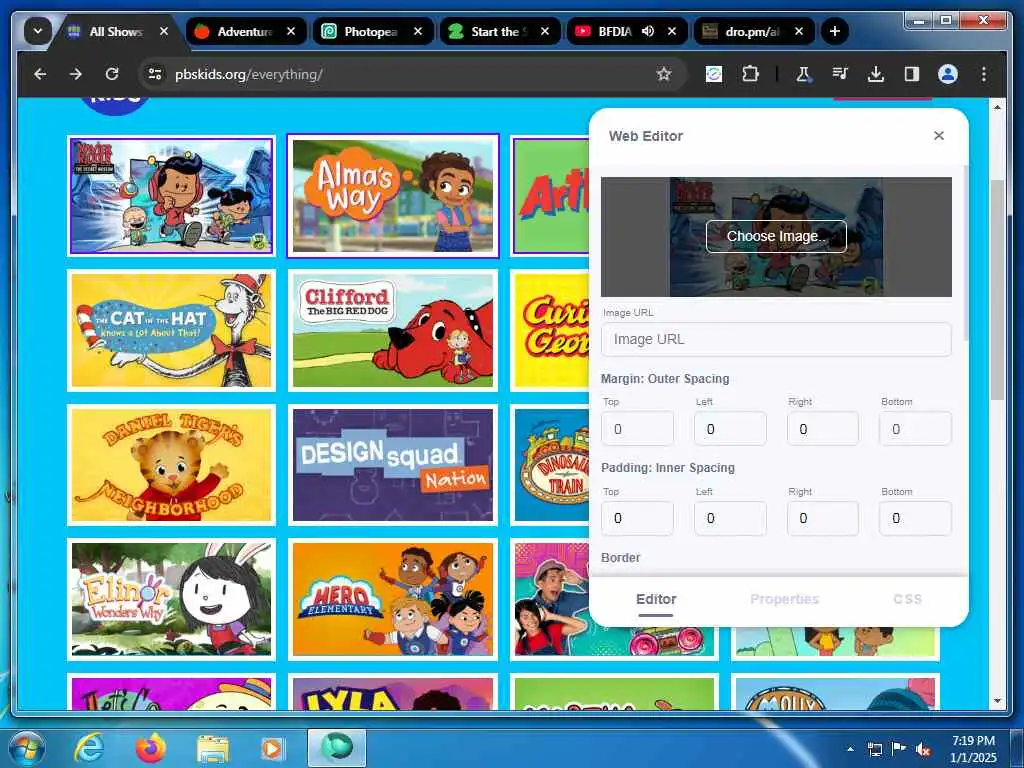Click the Margin Right field
The image size is (1024, 768).
(823, 429)
